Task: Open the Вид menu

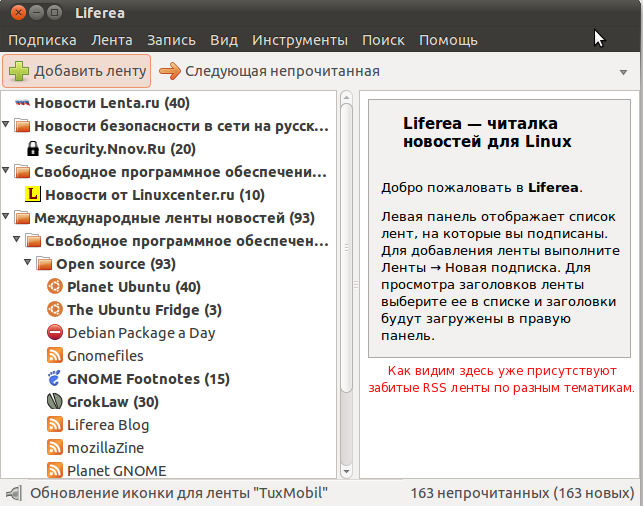Action: 224,40
